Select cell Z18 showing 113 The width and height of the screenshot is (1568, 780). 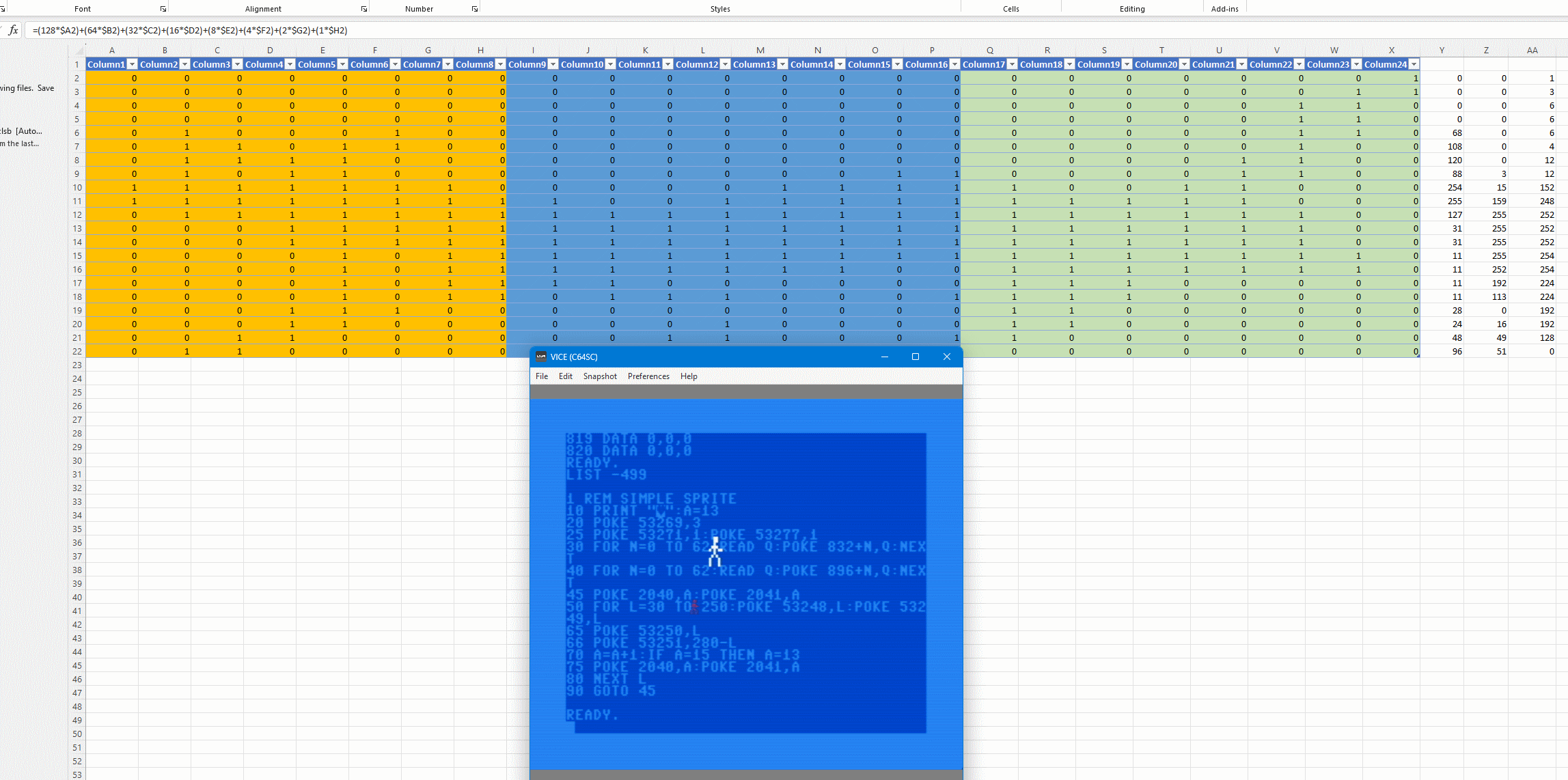tap(1486, 296)
